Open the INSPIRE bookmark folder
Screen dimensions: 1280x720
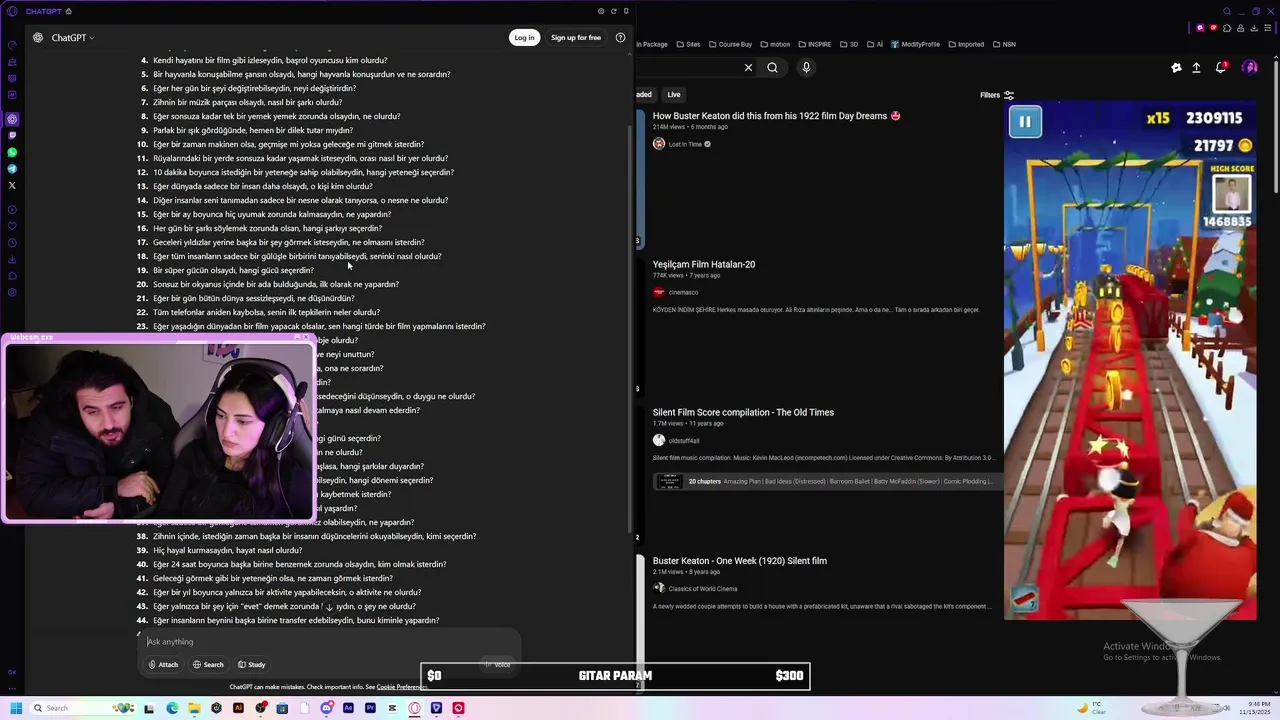[x=814, y=44]
